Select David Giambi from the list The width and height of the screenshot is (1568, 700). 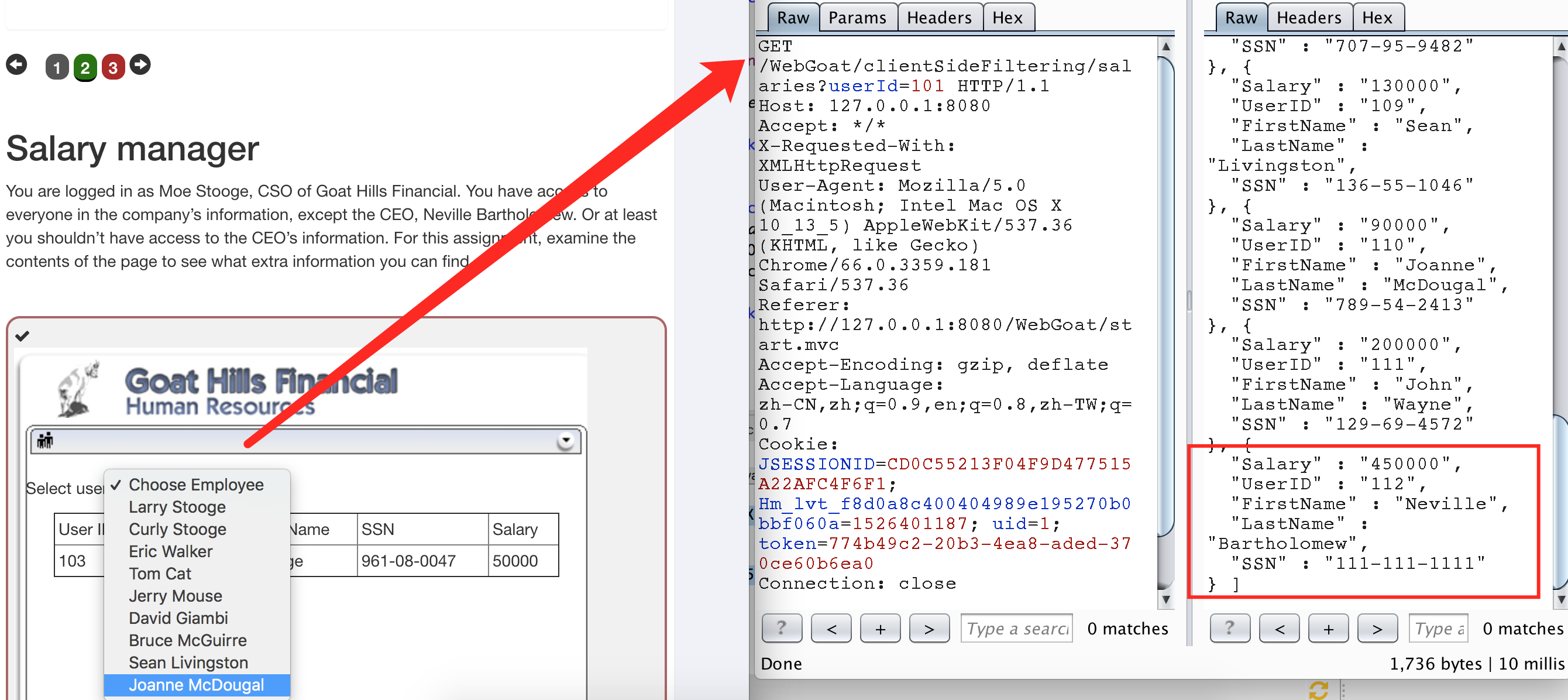click(x=197, y=618)
